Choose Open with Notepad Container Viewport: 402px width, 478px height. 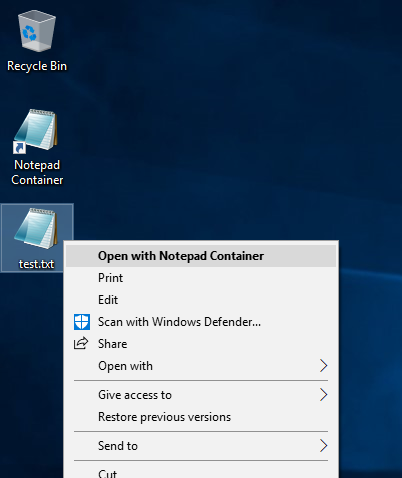coord(201,256)
